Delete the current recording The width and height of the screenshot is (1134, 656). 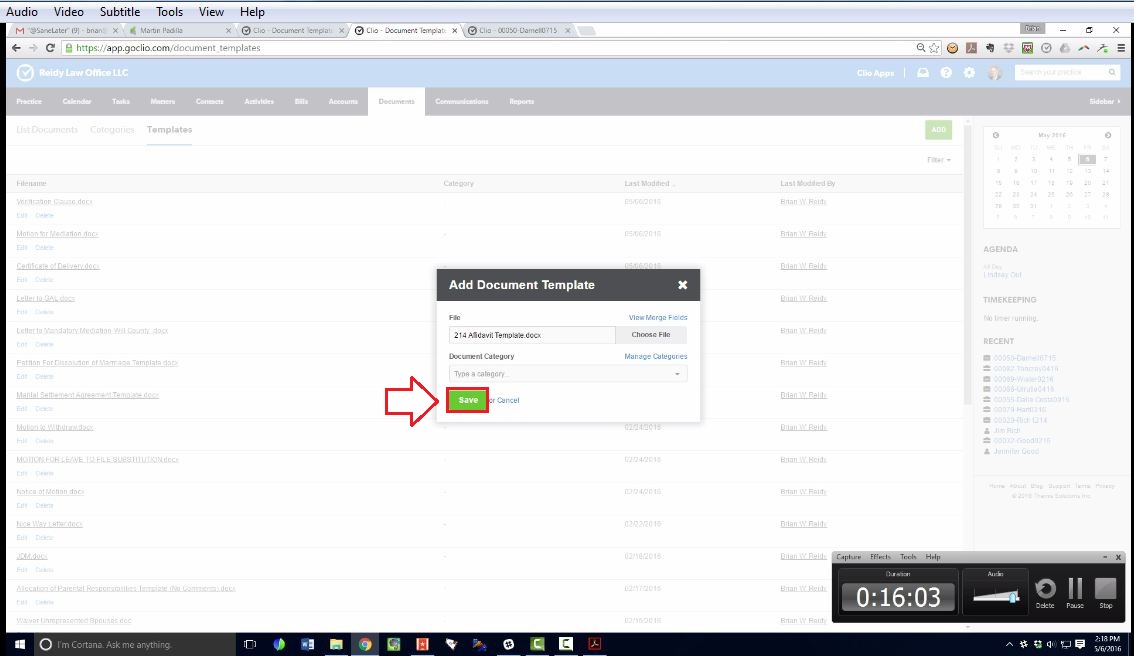pyautogui.click(x=1045, y=592)
